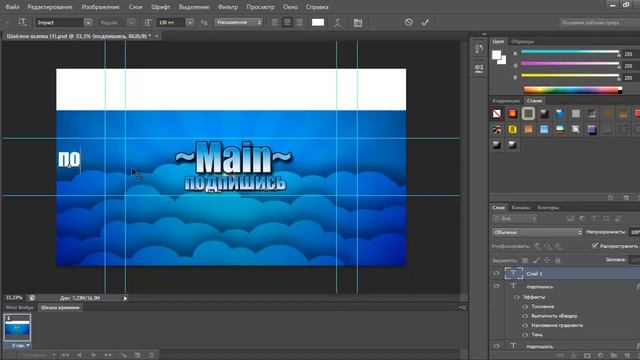The width and height of the screenshot is (640, 360).
Task: Toggle Тиснение effect visibility
Action: click(525, 307)
